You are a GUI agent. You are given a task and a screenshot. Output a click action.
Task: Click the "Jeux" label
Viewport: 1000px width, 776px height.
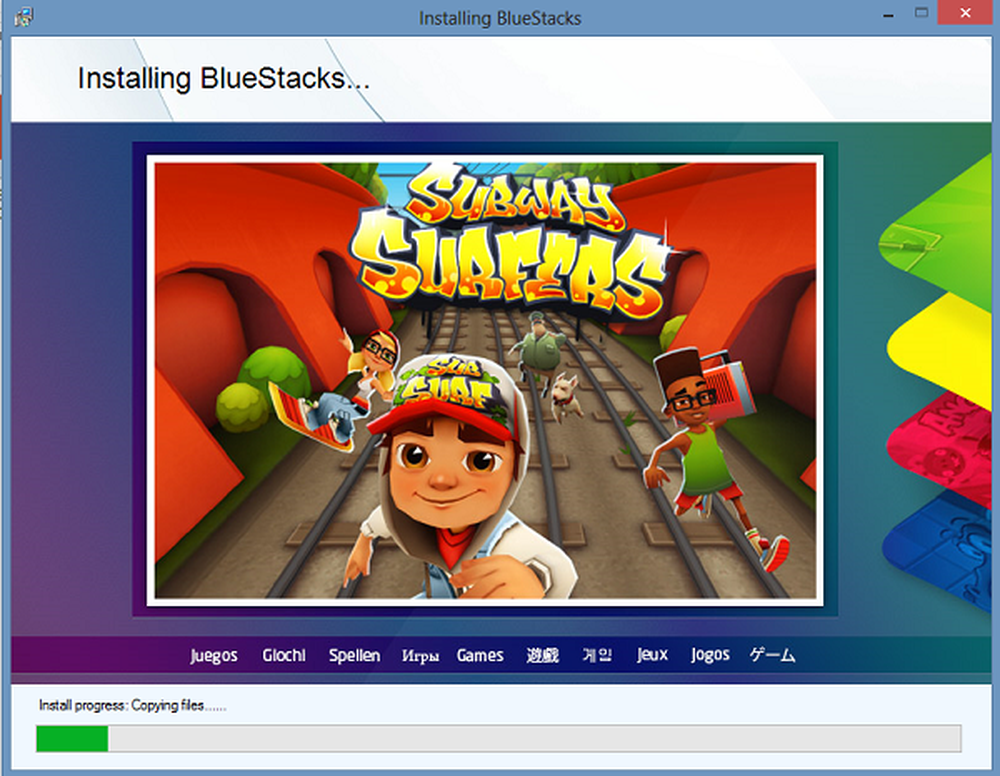tap(652, 655)
